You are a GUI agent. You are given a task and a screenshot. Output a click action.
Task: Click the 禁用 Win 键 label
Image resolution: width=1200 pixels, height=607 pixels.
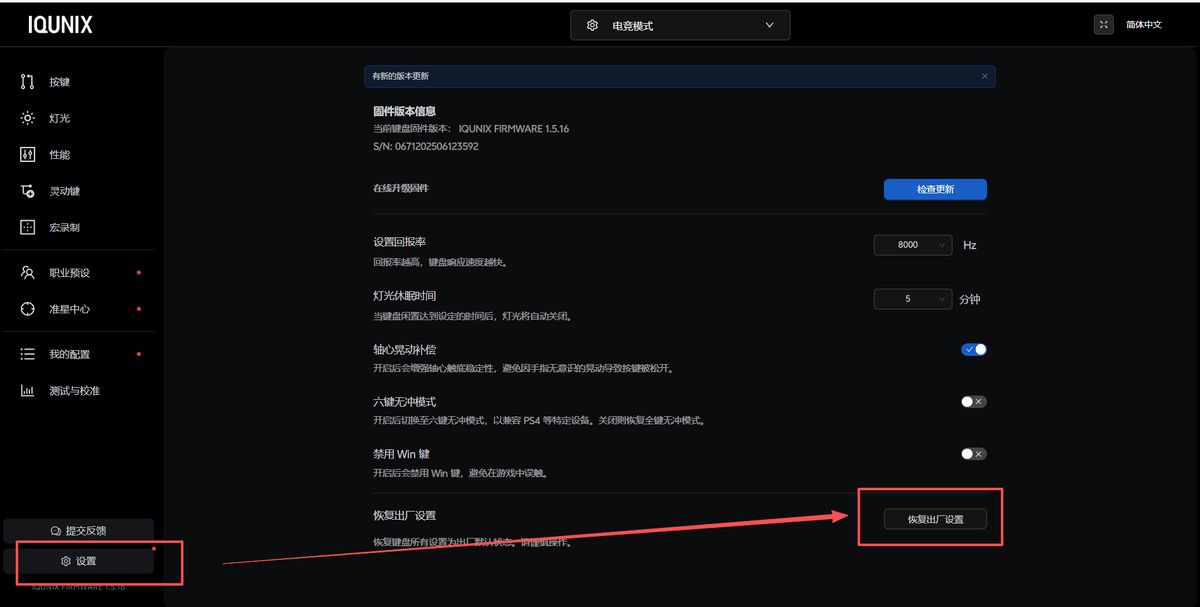pyautogui.click(x=401, y=454)
